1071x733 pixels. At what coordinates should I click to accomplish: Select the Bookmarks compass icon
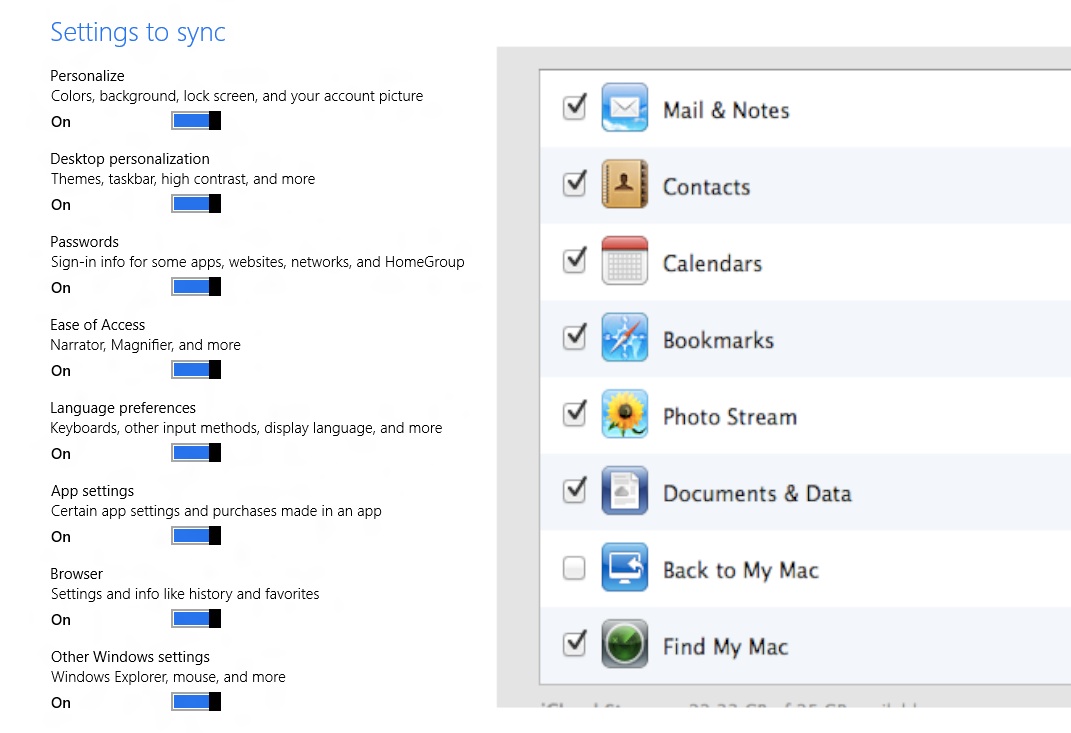tap(624, 339)
